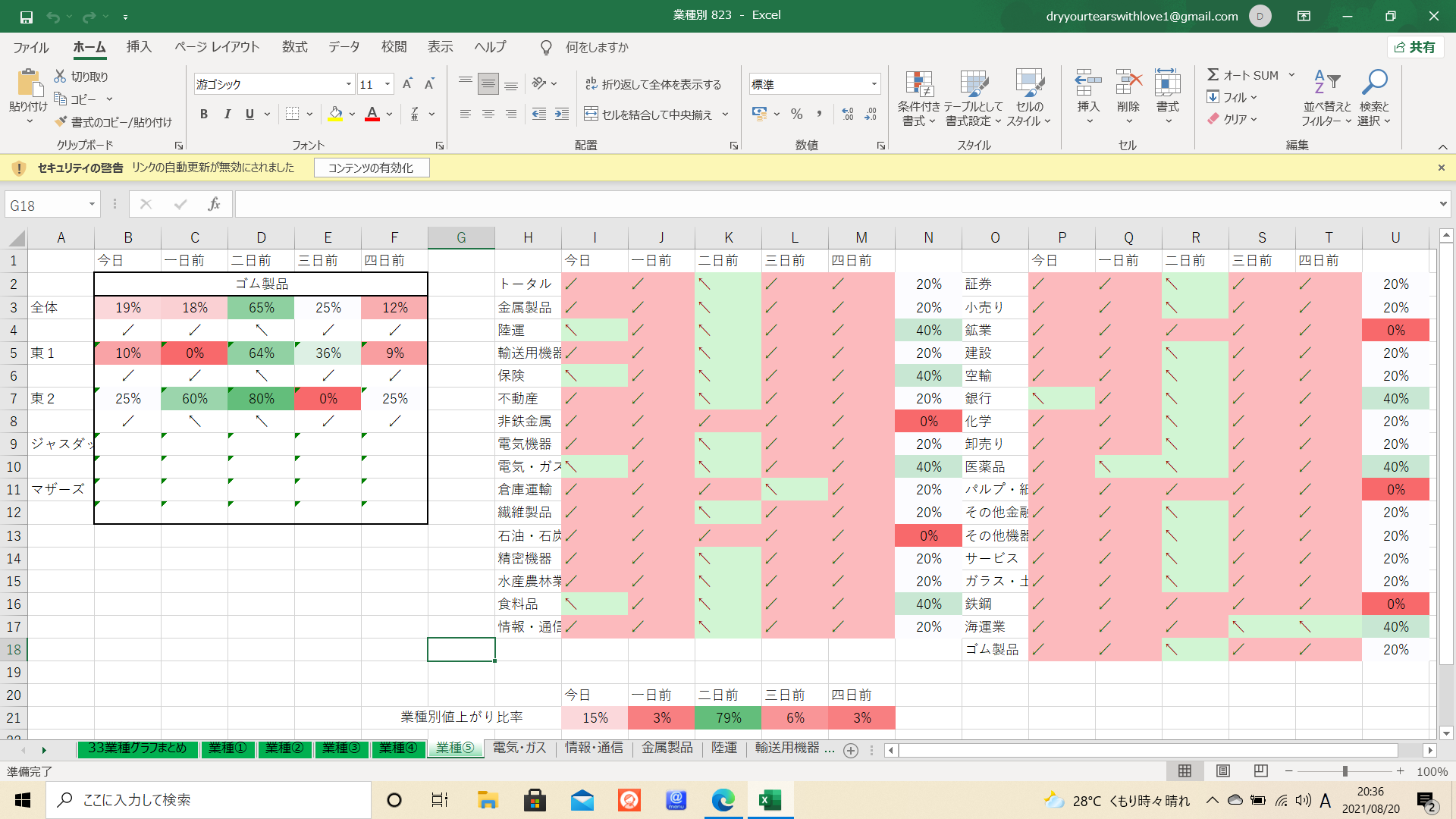The width and height of the screenshot is (1456, 819).
Task: Open the Name Box dropdown arrow
Action: click(x=92, y=205)
